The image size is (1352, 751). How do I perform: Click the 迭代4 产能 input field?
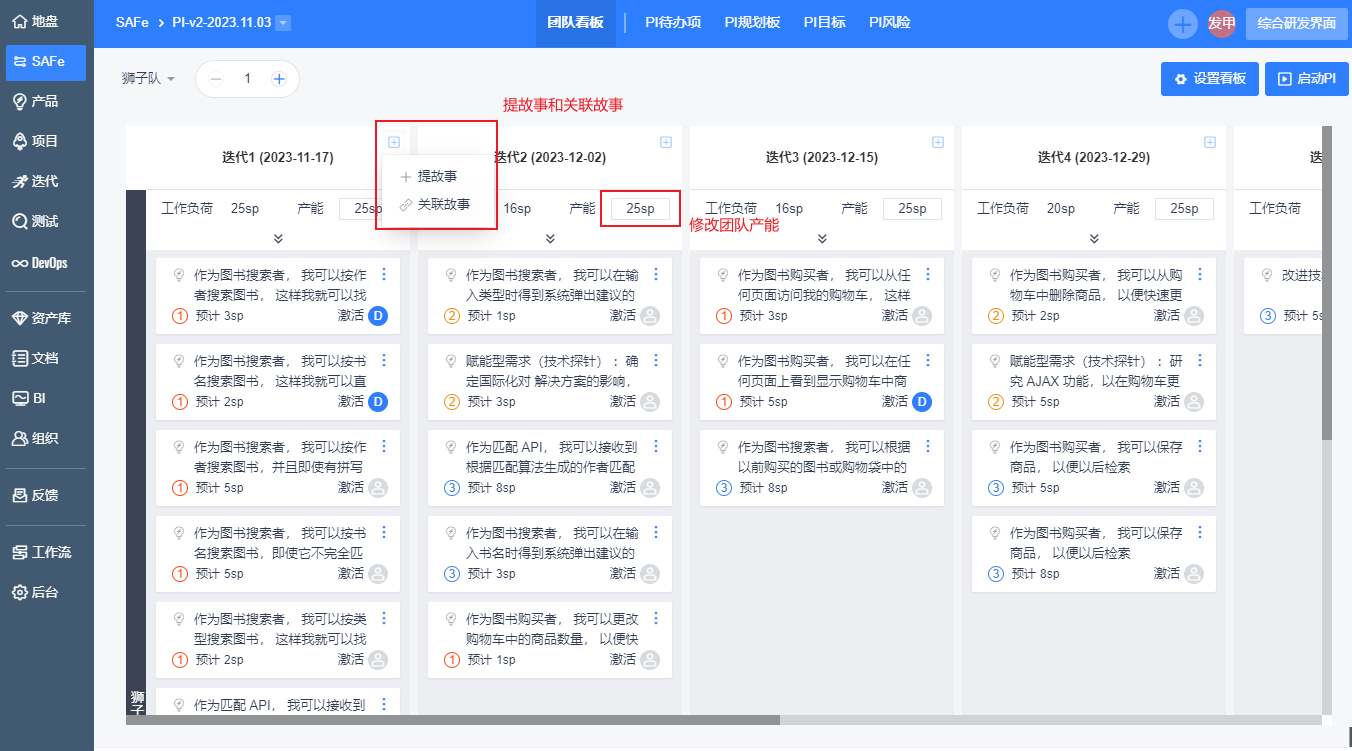click(1184, 209)
